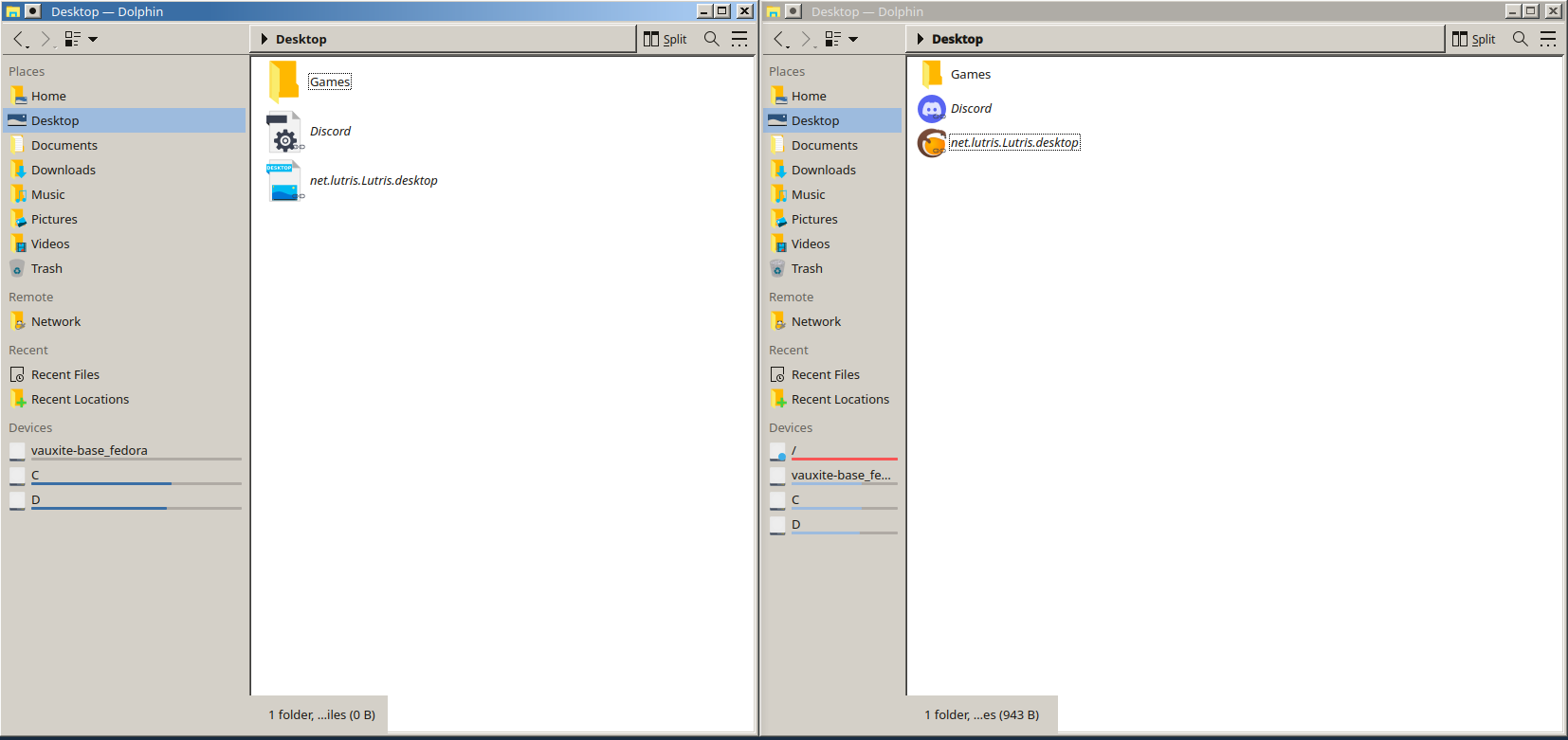Open C device in left window
Image resolution: width=1568 pixels, height=740 pixels.
pyautogui.click(x=124, y=476)
